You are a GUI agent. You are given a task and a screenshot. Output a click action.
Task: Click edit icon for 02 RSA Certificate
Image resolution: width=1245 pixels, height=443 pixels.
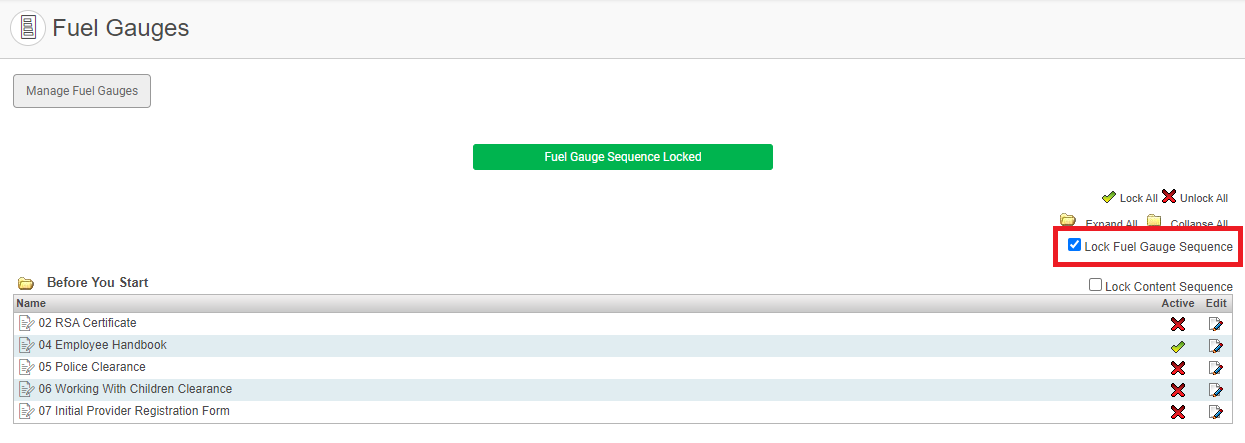1215,324
